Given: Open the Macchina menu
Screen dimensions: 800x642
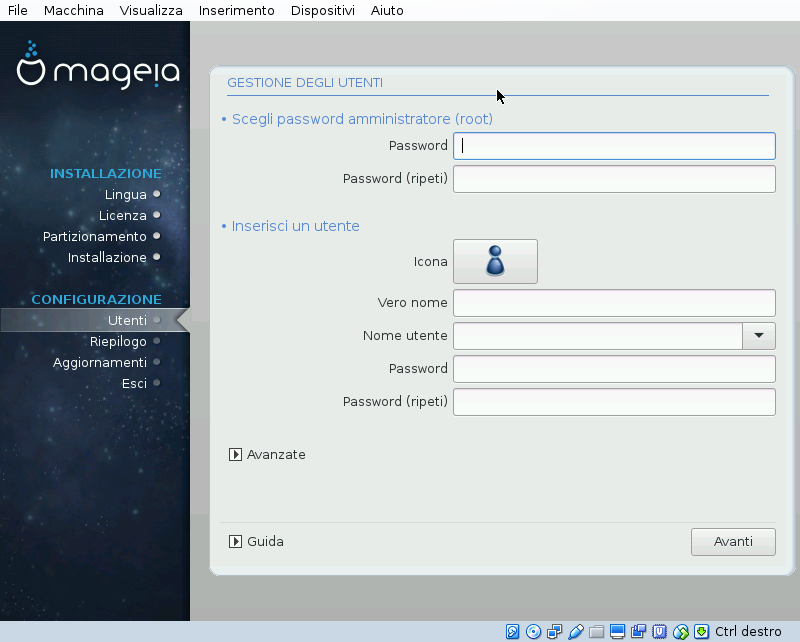Looking at the screenshot, I should pos(73,10).
